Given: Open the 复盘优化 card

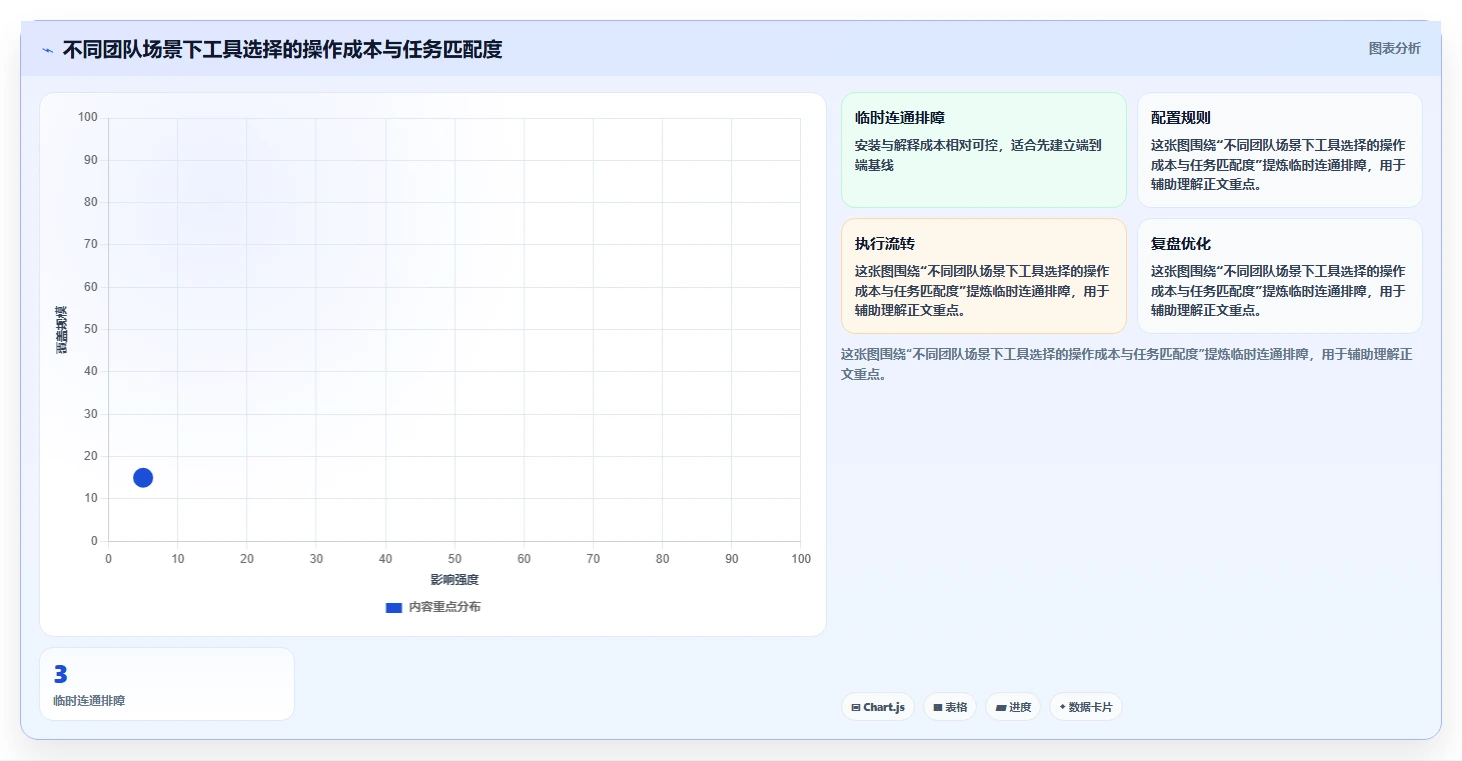Looking at the screenshot, I should [1279, 276].
